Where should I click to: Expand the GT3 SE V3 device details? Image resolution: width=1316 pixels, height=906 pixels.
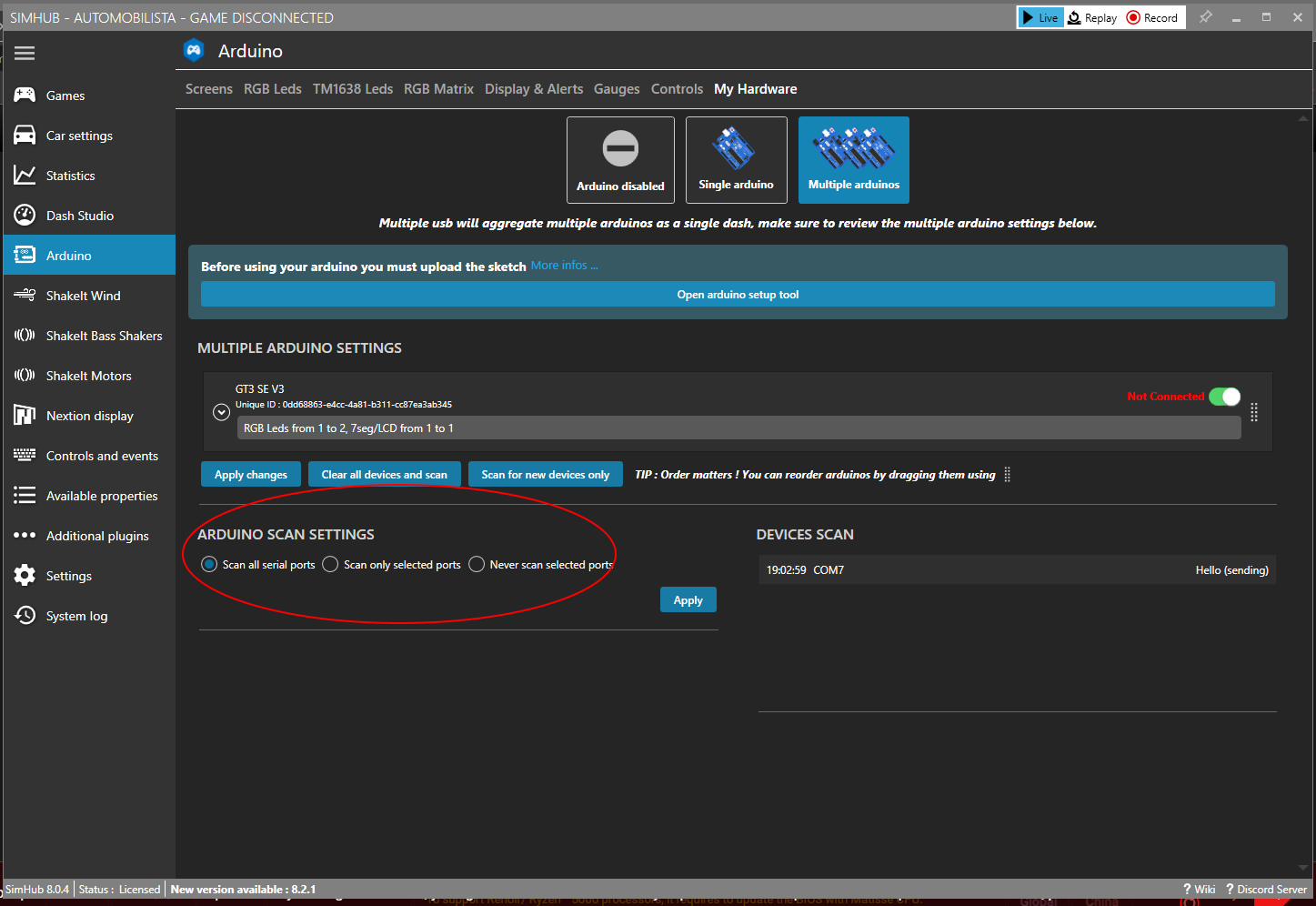(x=221, y=412)
